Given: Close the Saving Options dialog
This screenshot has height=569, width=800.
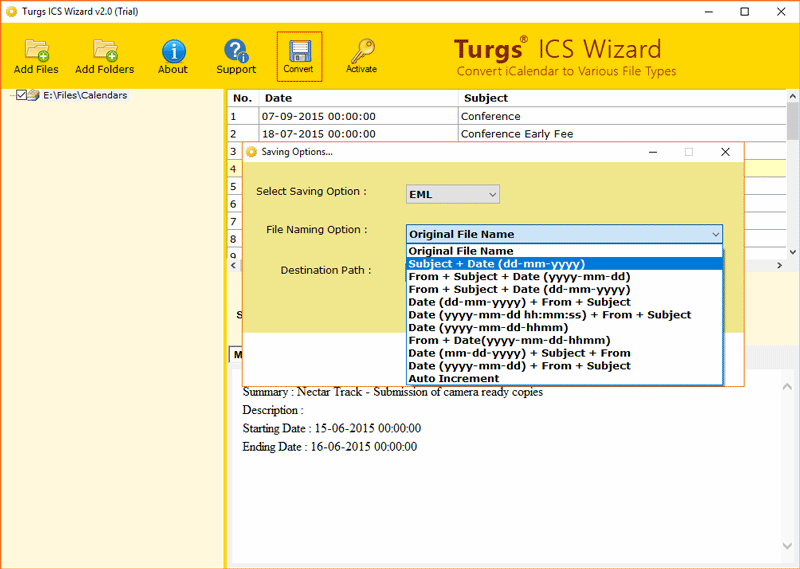Looking at the screenshot, I should [x=725, y=152].
